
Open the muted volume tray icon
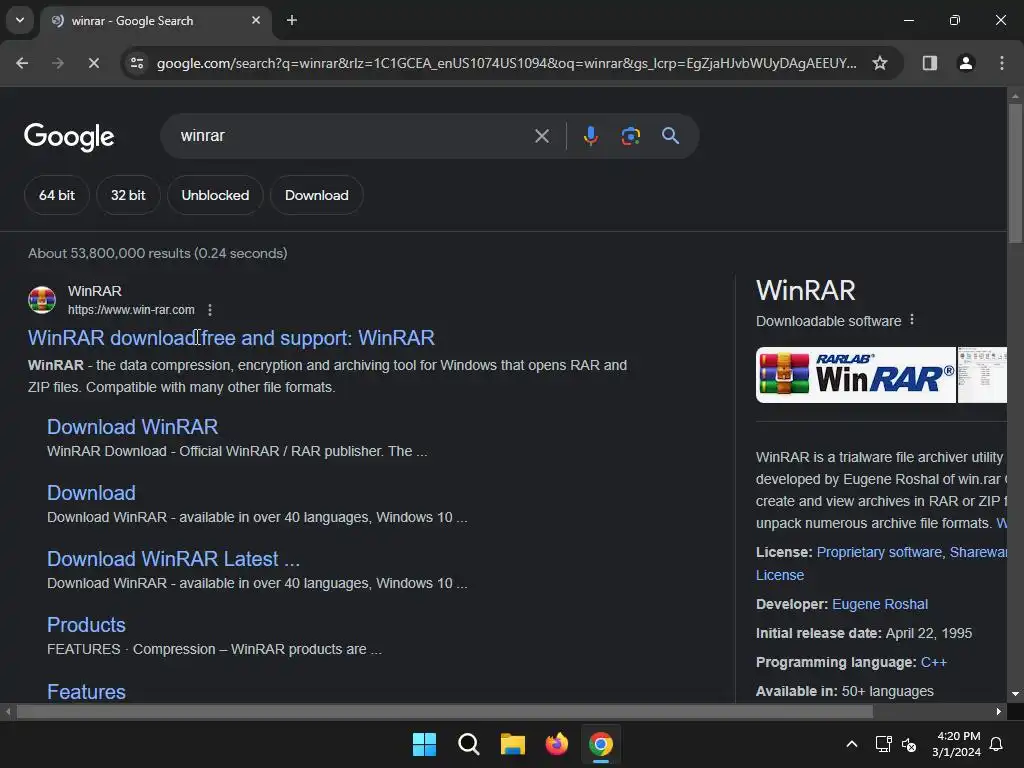908,744
